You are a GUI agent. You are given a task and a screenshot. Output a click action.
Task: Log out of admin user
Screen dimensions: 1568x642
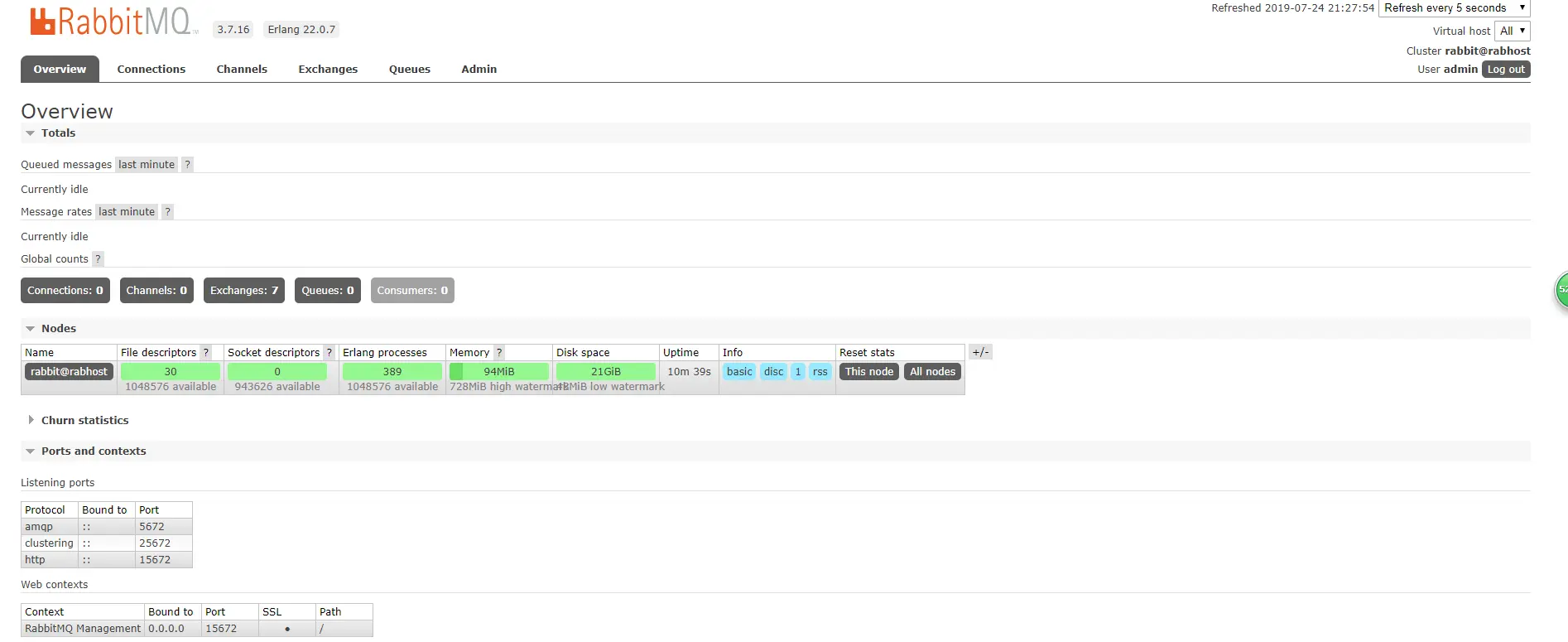[x=1506, y=70]
